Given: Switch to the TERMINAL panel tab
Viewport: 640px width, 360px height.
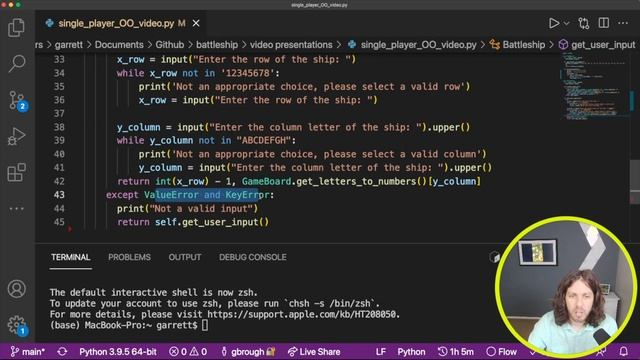Looking at the screenshot, I should coord(70,257).
